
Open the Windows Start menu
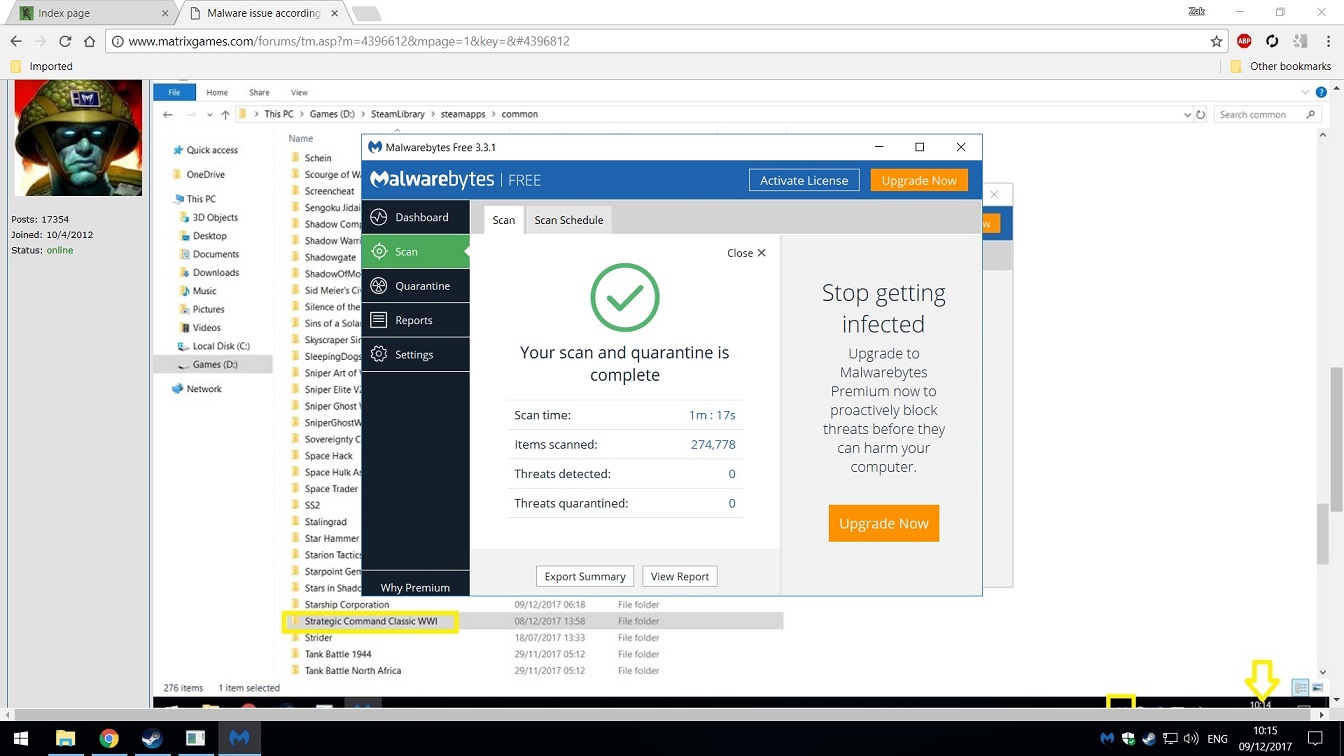(x=21, y=738)
